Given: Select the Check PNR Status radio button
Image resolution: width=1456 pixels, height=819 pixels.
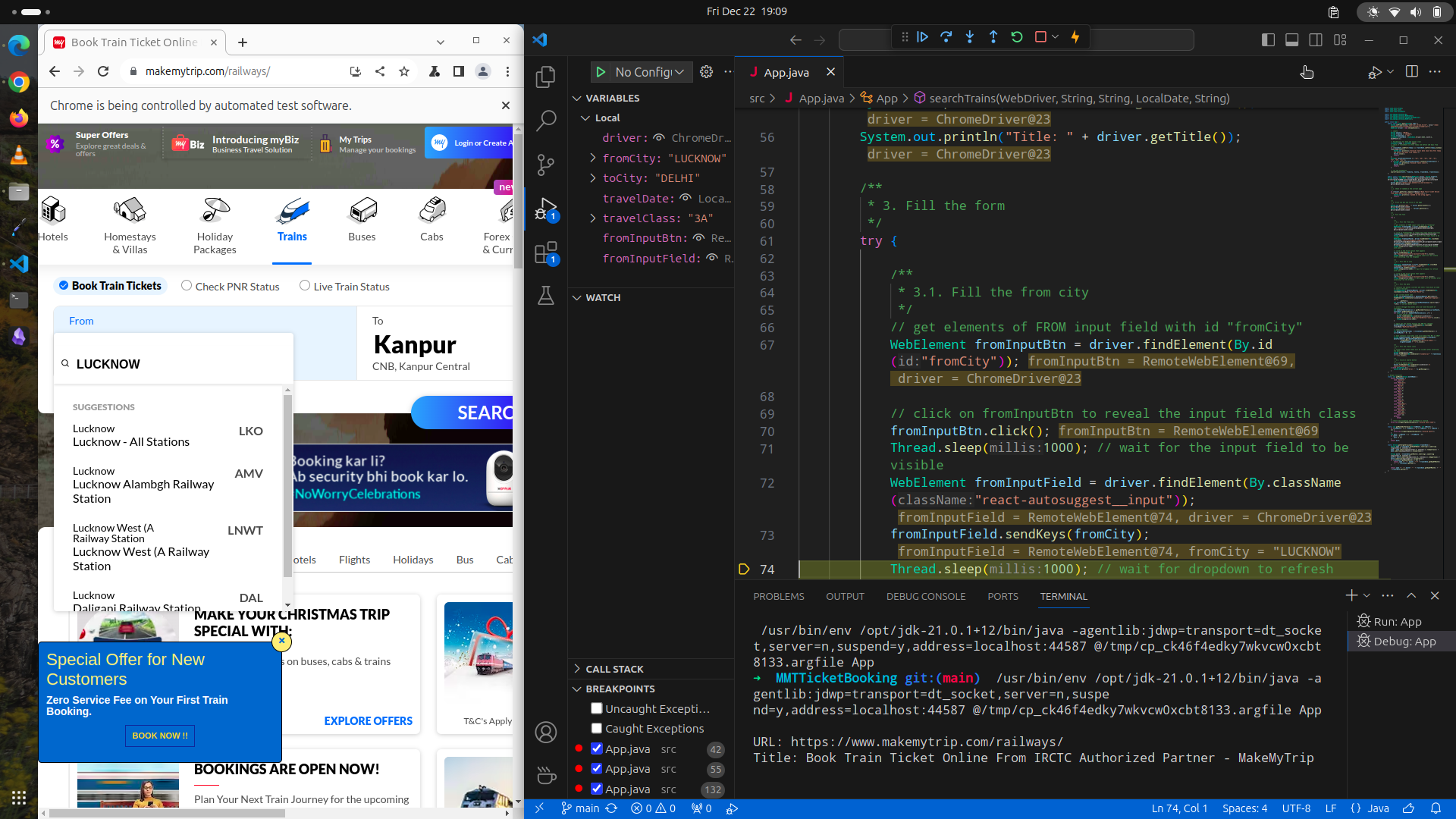Looking at the screenshot, I should 187,286.
